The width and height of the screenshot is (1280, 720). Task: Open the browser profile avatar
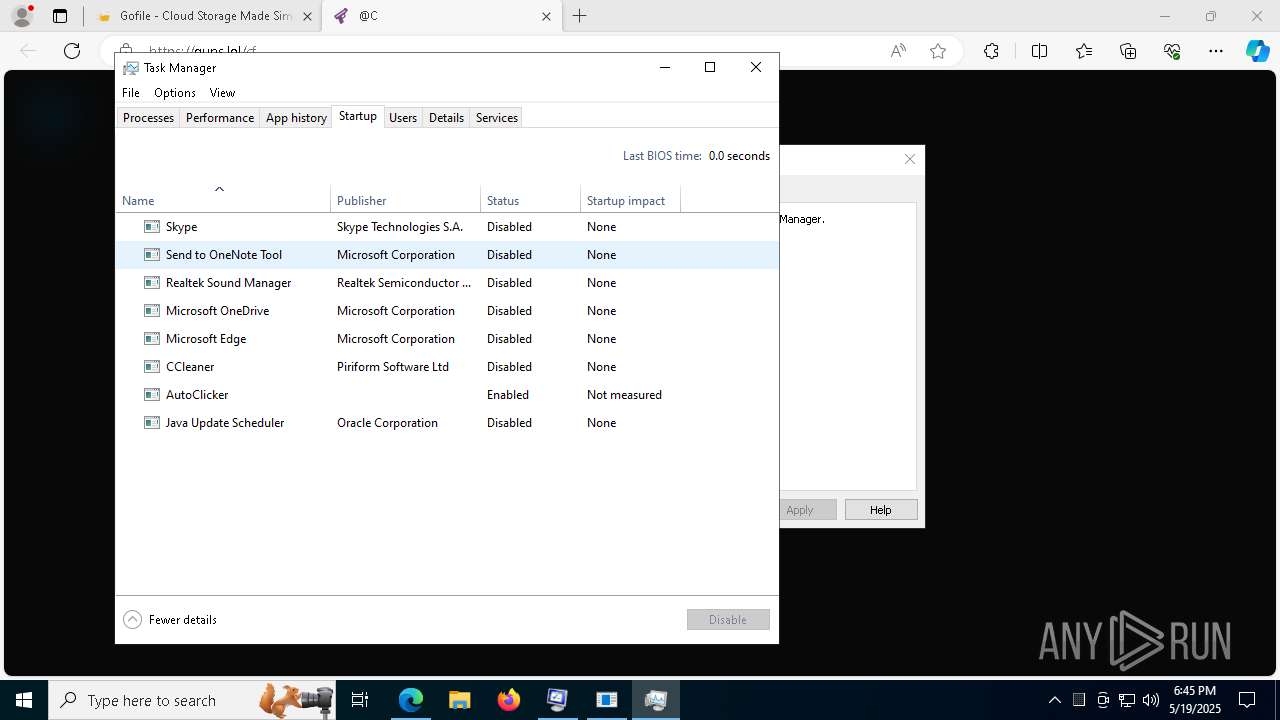[x=21, y=16]
